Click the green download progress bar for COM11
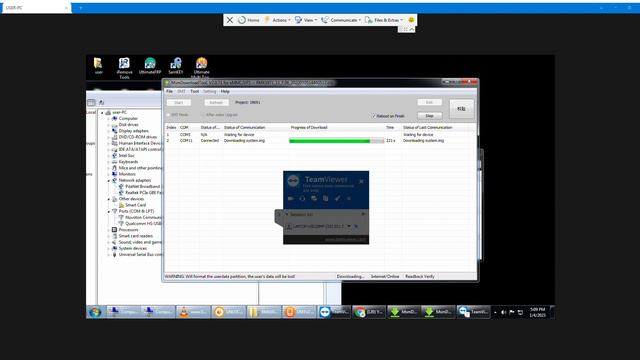This screenshot has width=640, height=360. 336,141
